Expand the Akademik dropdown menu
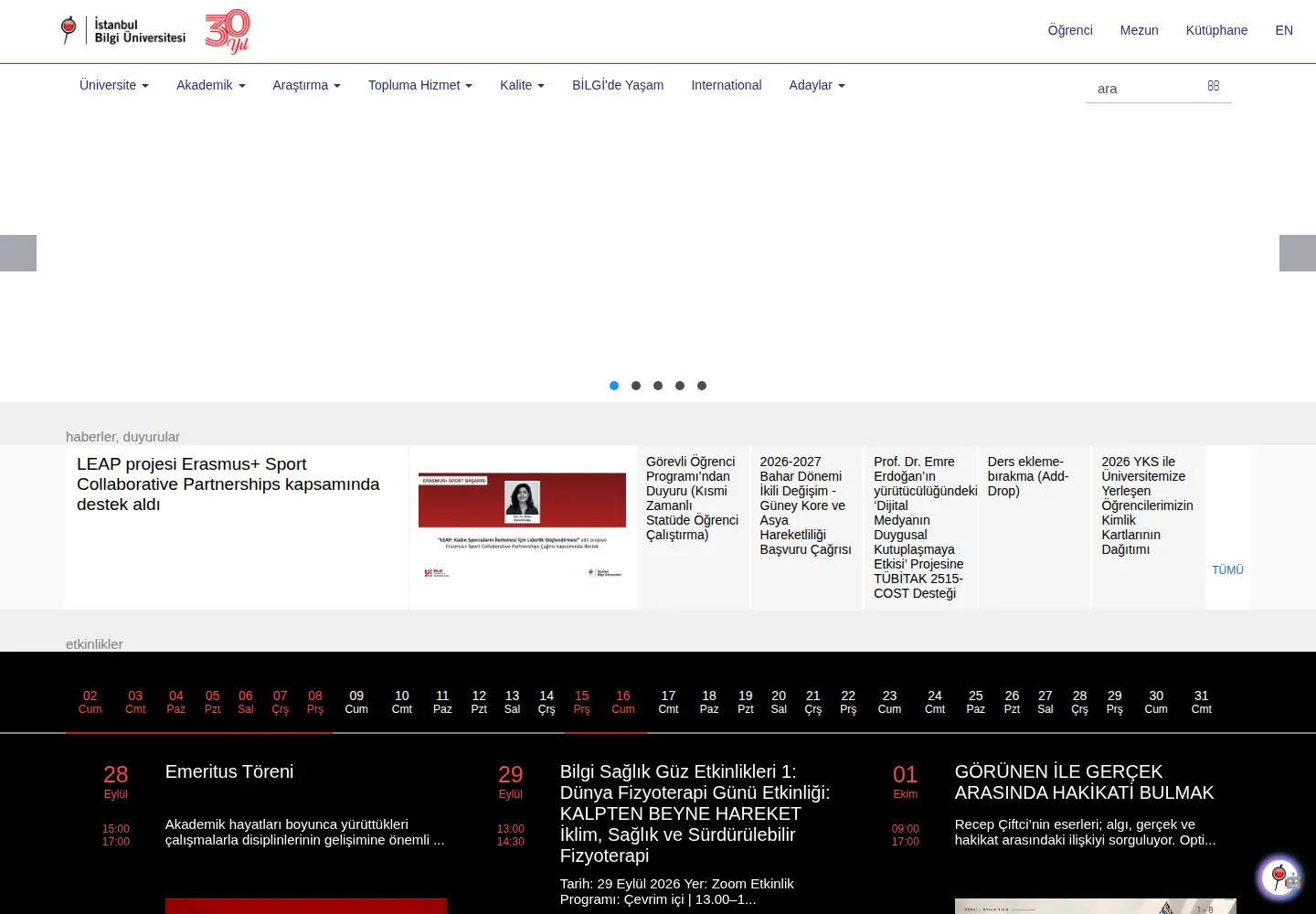The image size is (1316, 914). pos(211,85)
